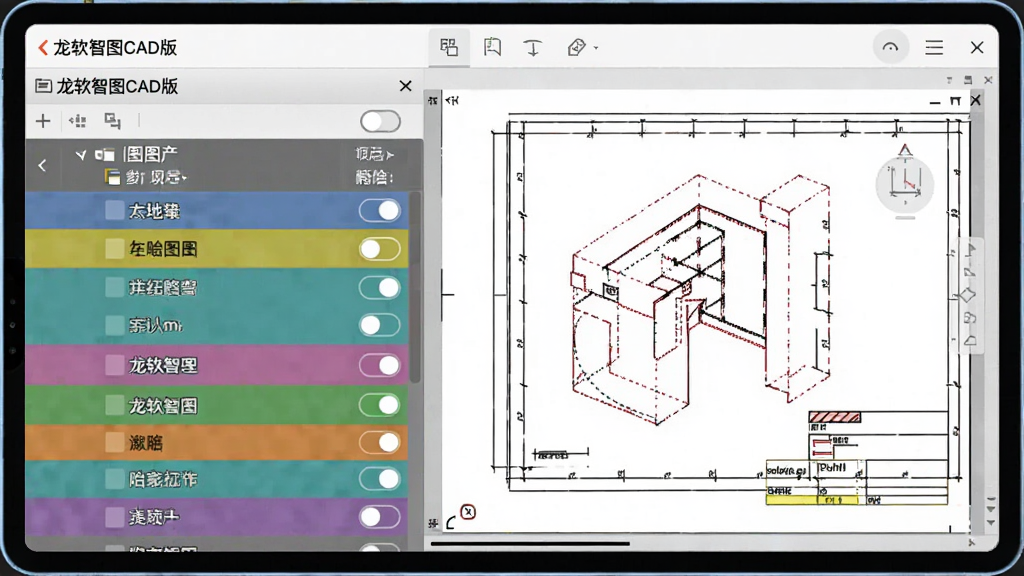Go back using the 龙软智图CAD版 title arrow
Image resolution: width=1024 pixels, height=576 pixels.
tap(43, 48)
